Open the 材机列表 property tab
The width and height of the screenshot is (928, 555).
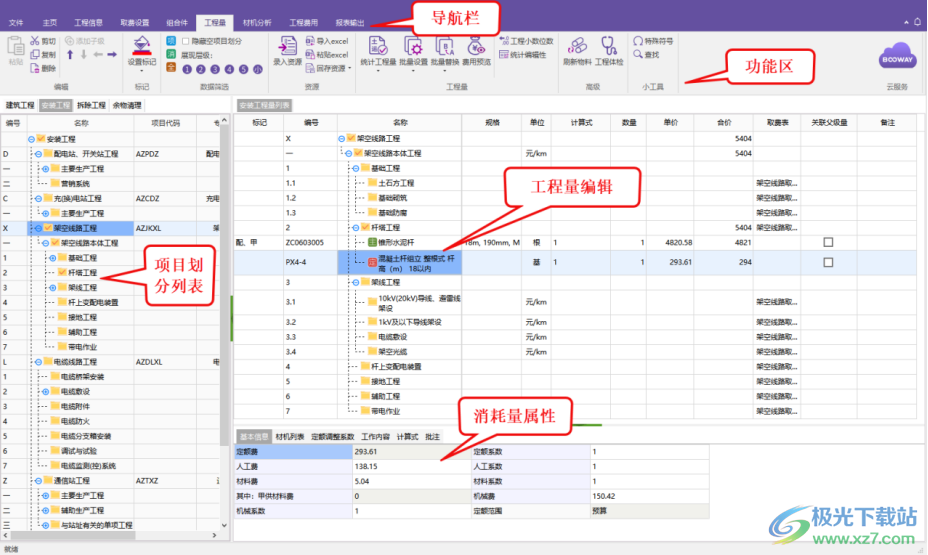[x=289, y=437]
